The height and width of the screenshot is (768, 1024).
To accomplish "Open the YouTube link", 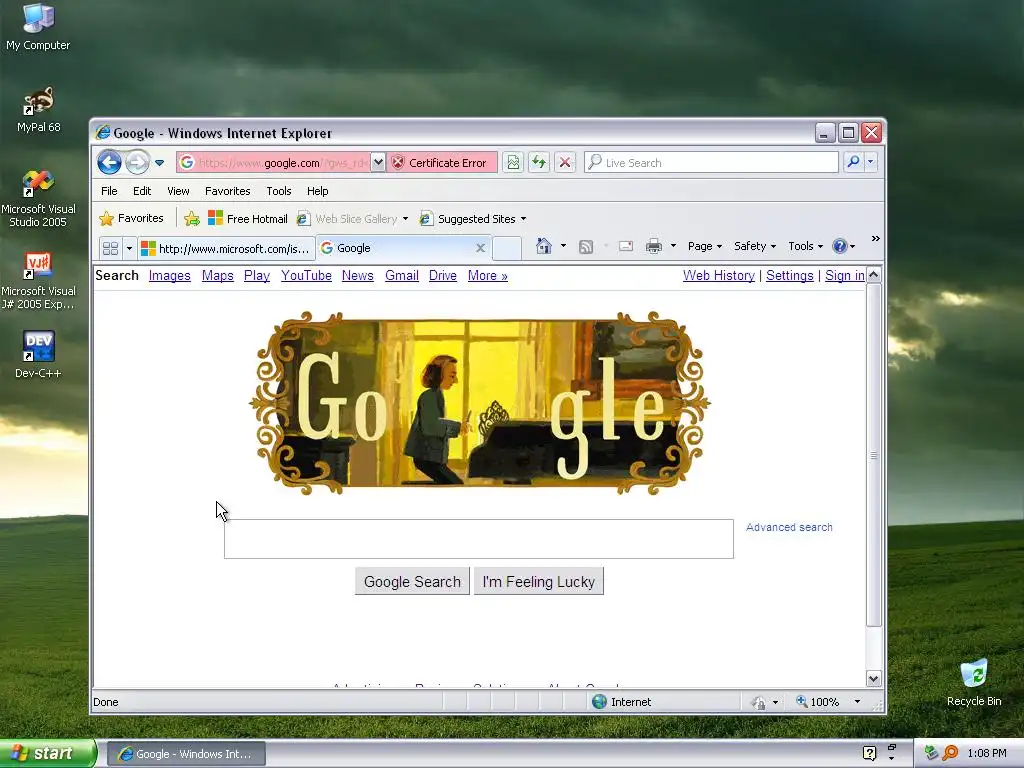I will click(x=306, y=276).
